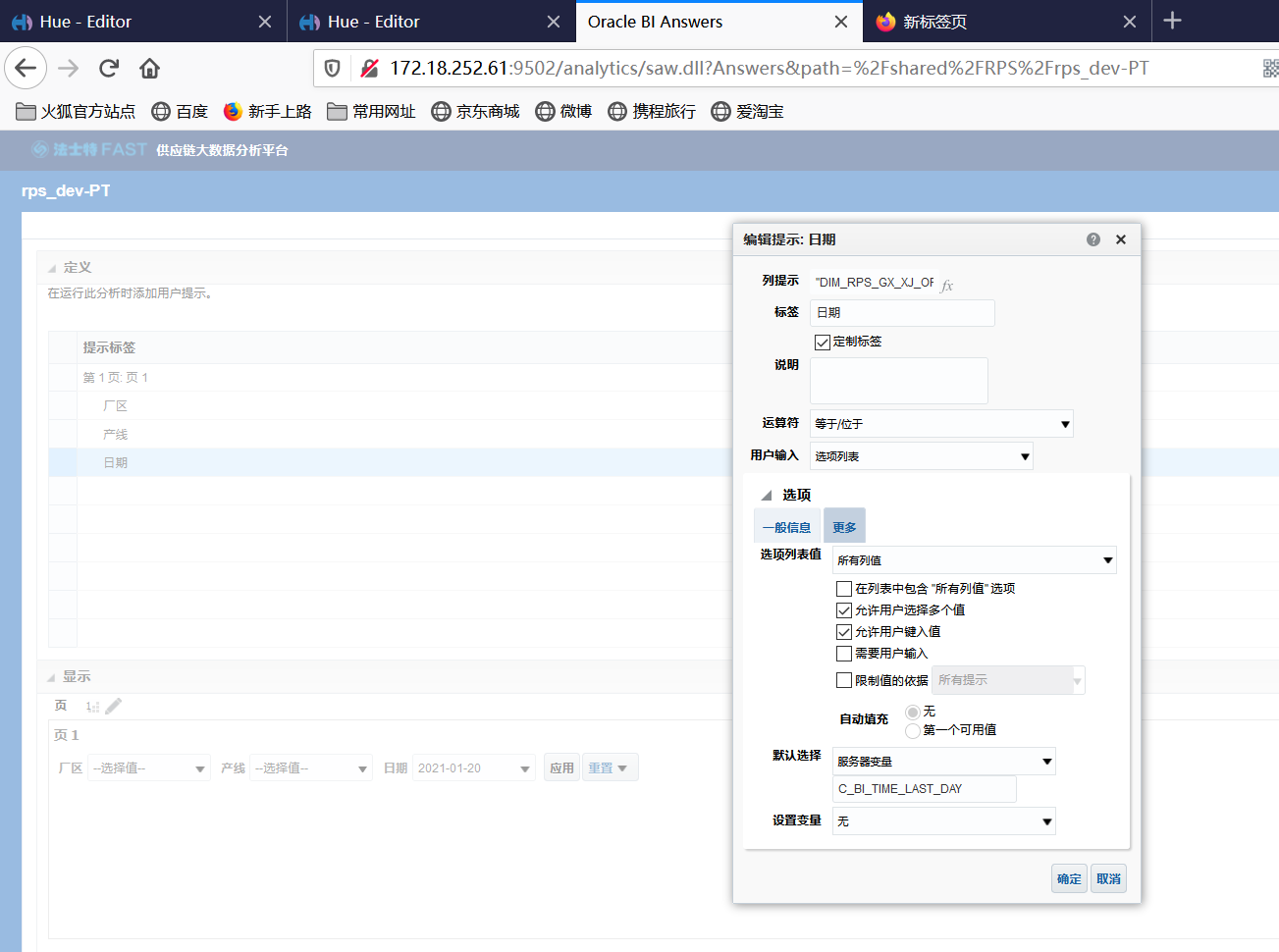Switch to the 一般信息 tab
The width and height of the screenshot is (1279, 952).
[x=786, y=525]
